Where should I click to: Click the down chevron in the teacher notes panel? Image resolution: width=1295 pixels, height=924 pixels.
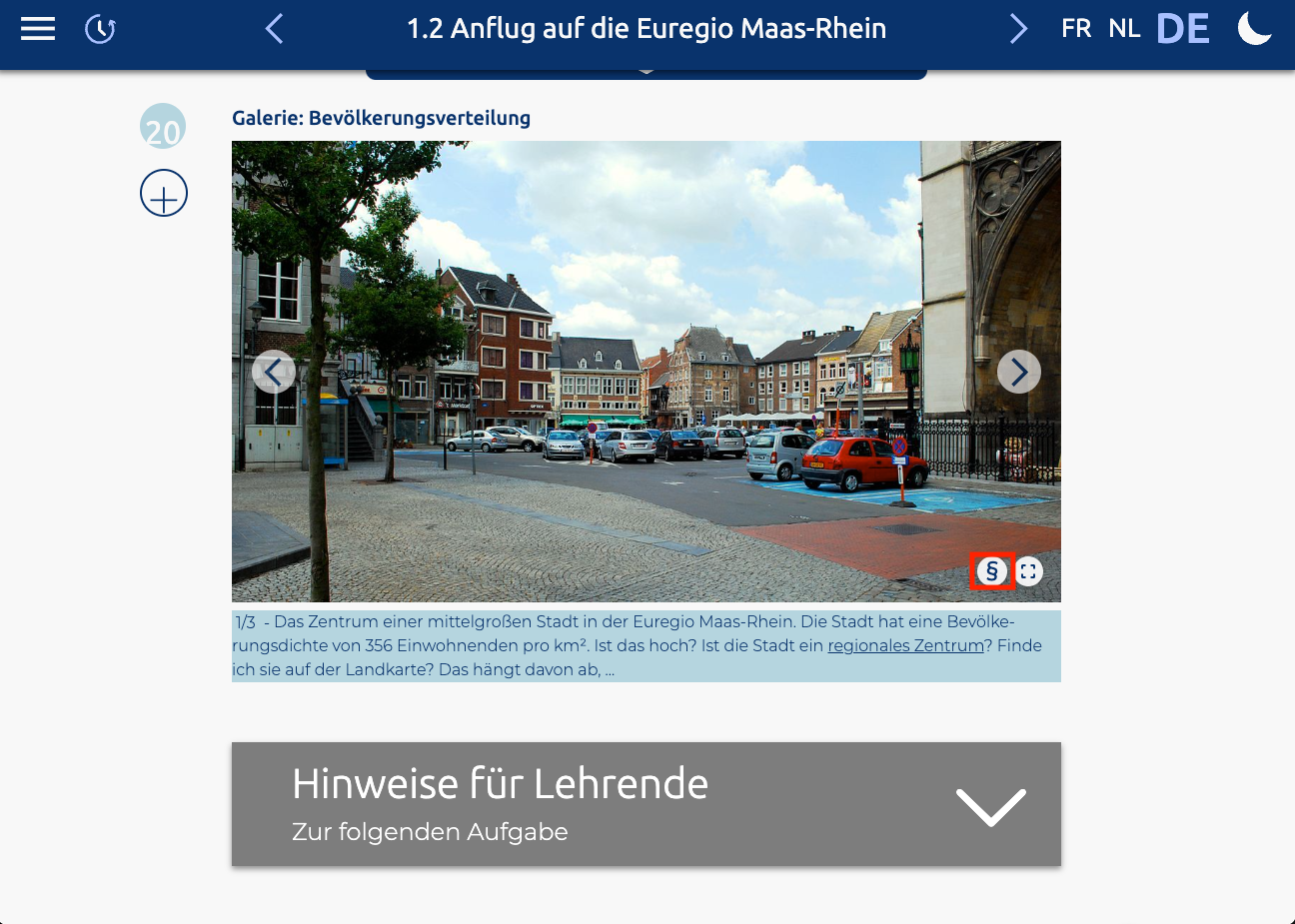click(990, 806)
